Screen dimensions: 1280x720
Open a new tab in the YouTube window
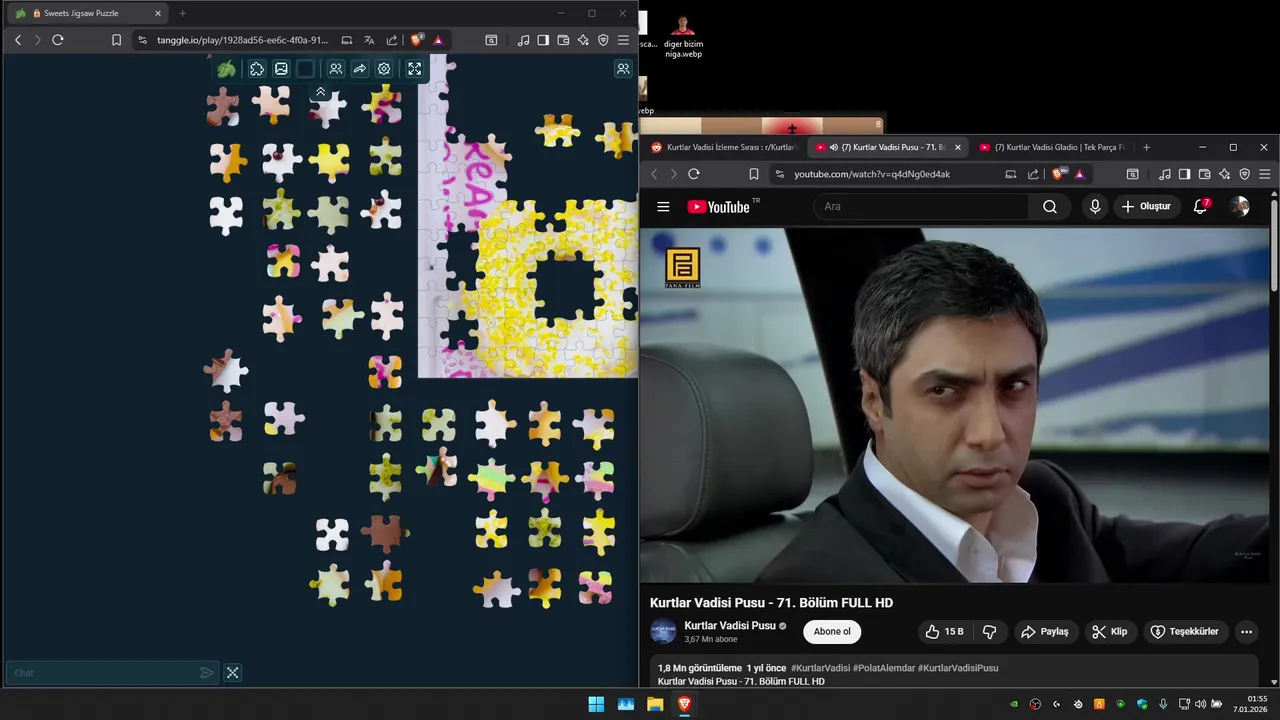pyautogui.click(x=1146, y=147)
